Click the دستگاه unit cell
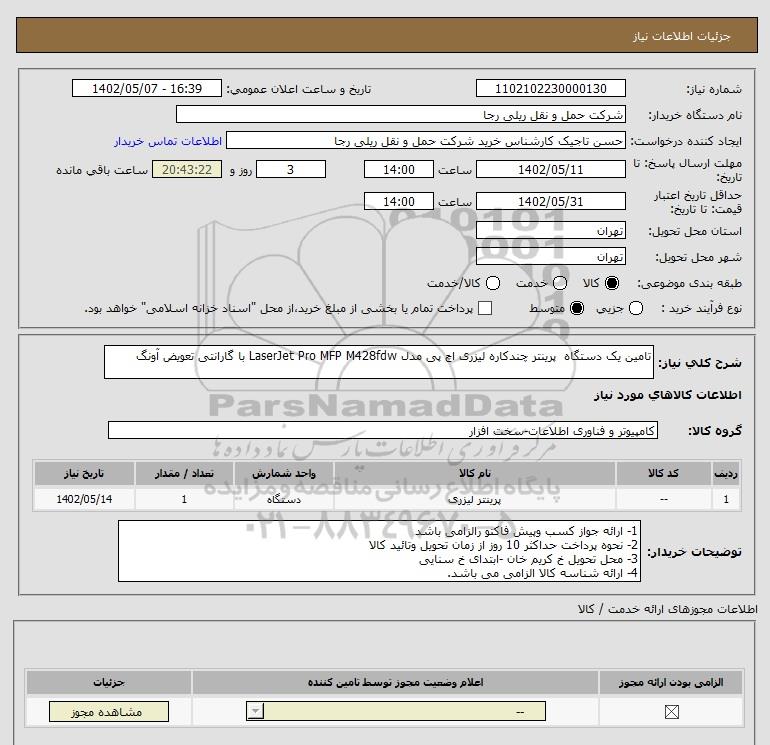Image resolution: width=770 pixels, height=745 pixels. 283,499
